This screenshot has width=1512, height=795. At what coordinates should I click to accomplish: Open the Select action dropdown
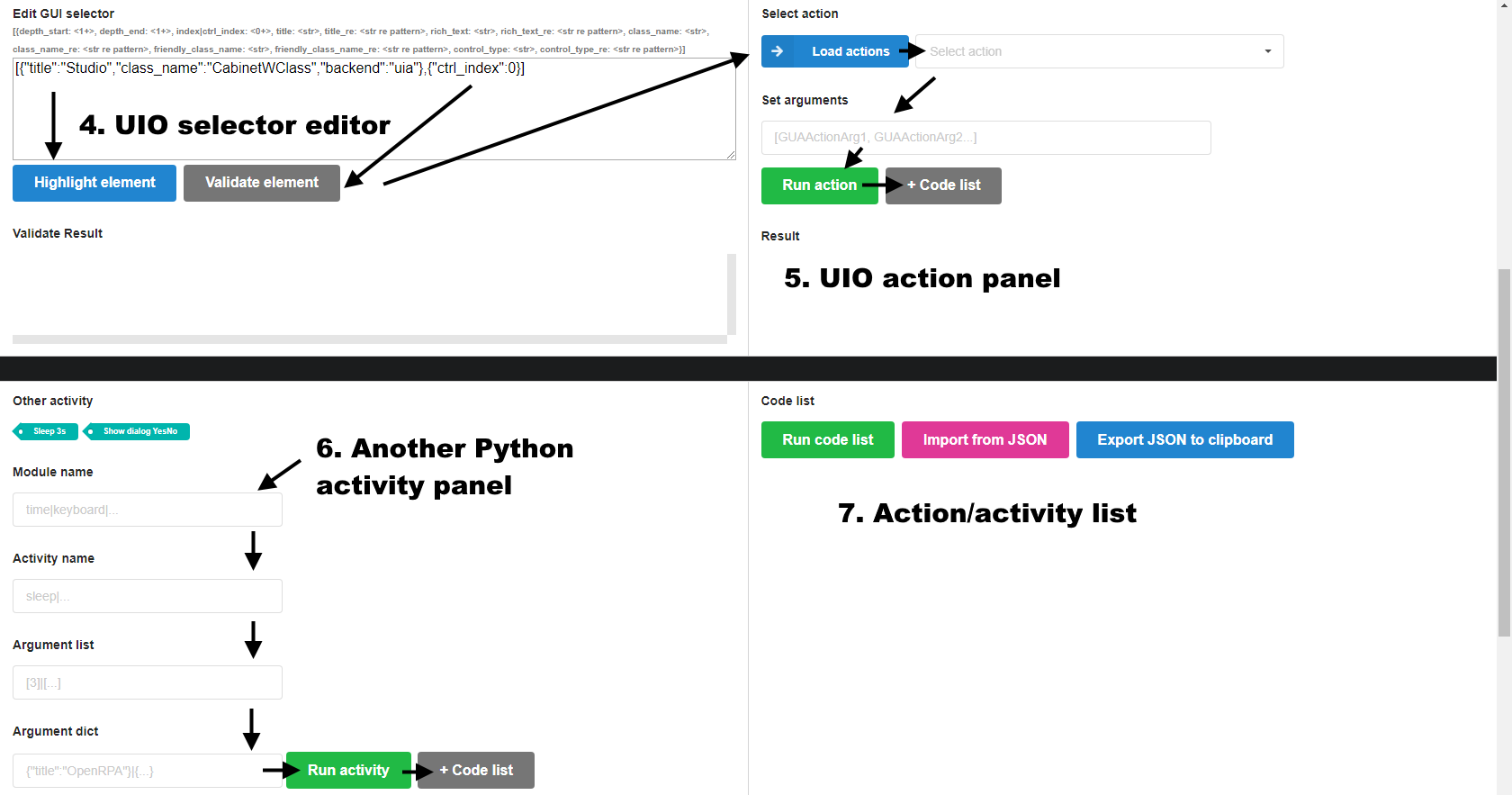point(1099,51)
